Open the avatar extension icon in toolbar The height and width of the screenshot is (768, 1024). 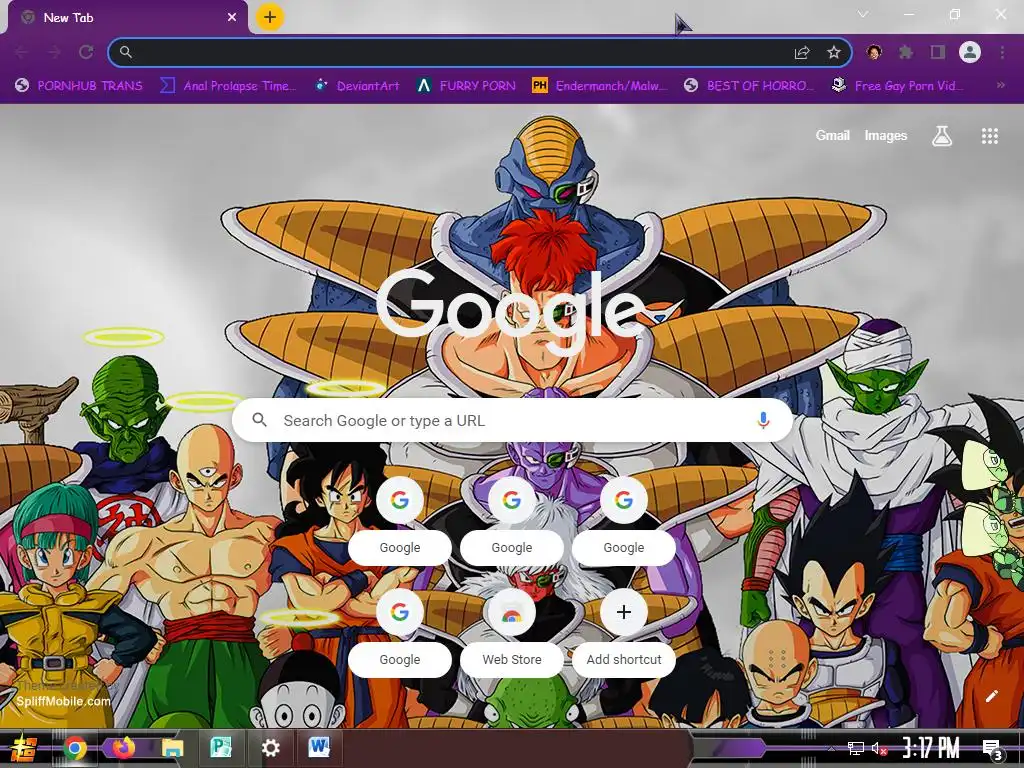[874, 52]
